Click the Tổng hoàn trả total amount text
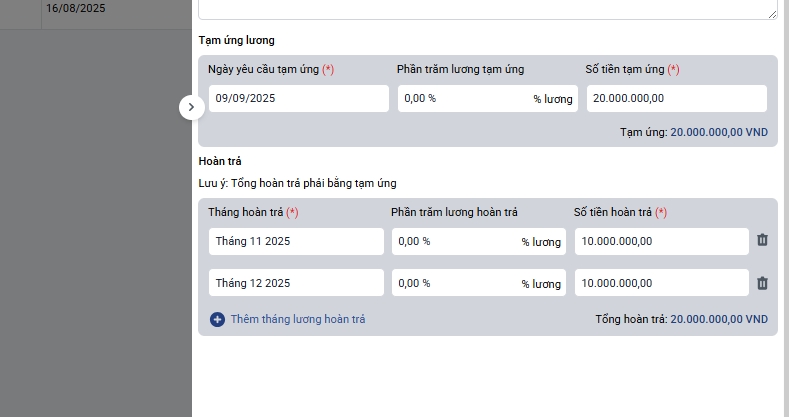 [x=718, y=319]
